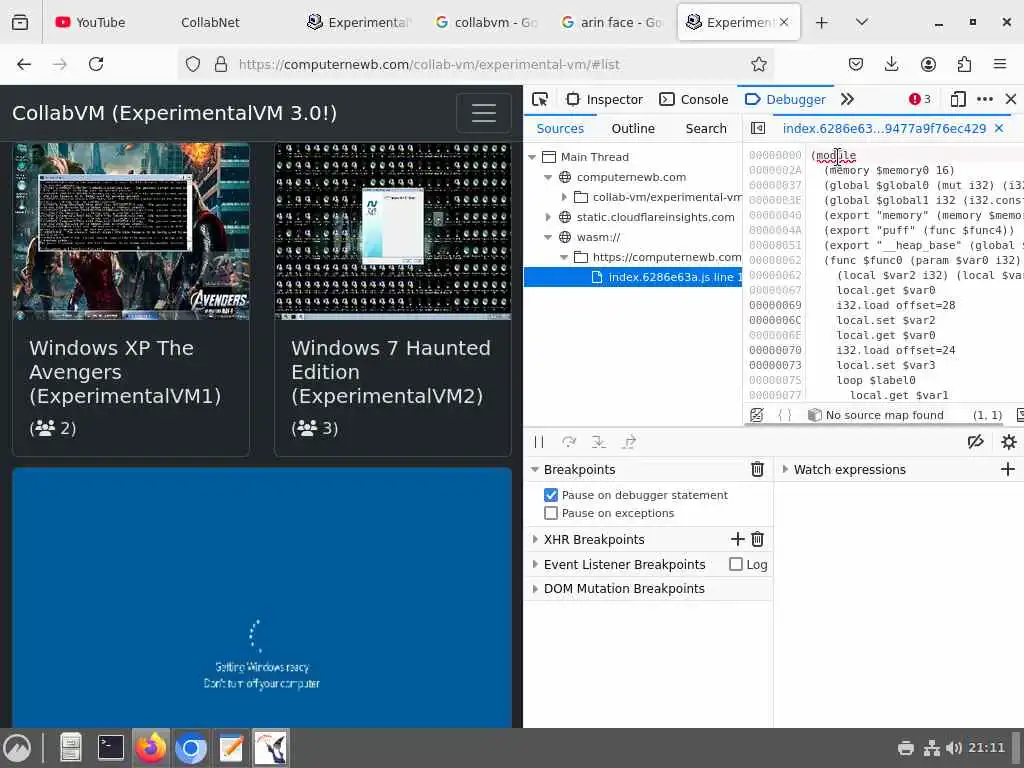Expand static.cloudflareinsights.com node
Image resolution: width=1024 pixels, height=768 pixels.
pos(548,217)
